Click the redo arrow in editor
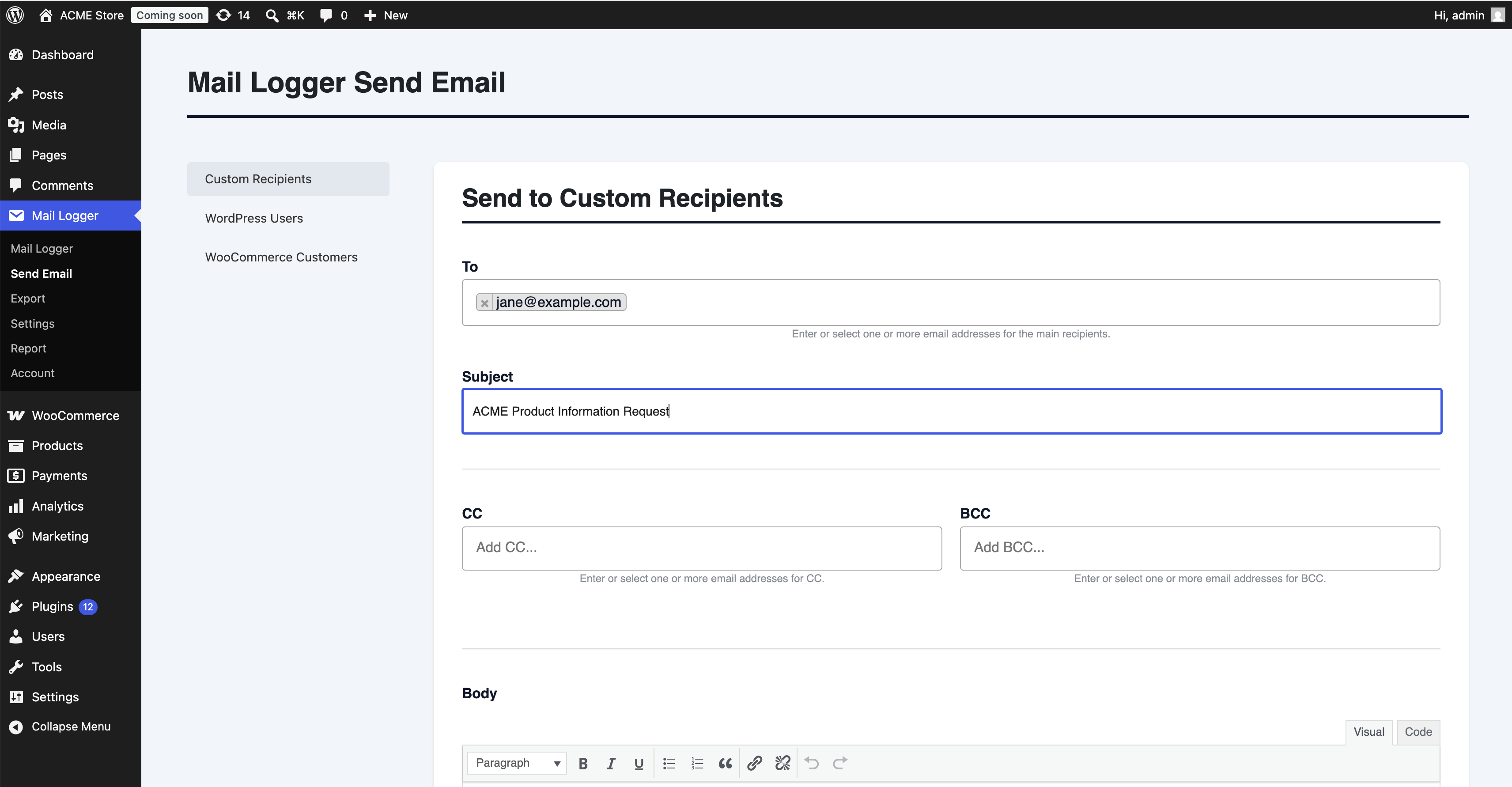 [840, 763]
